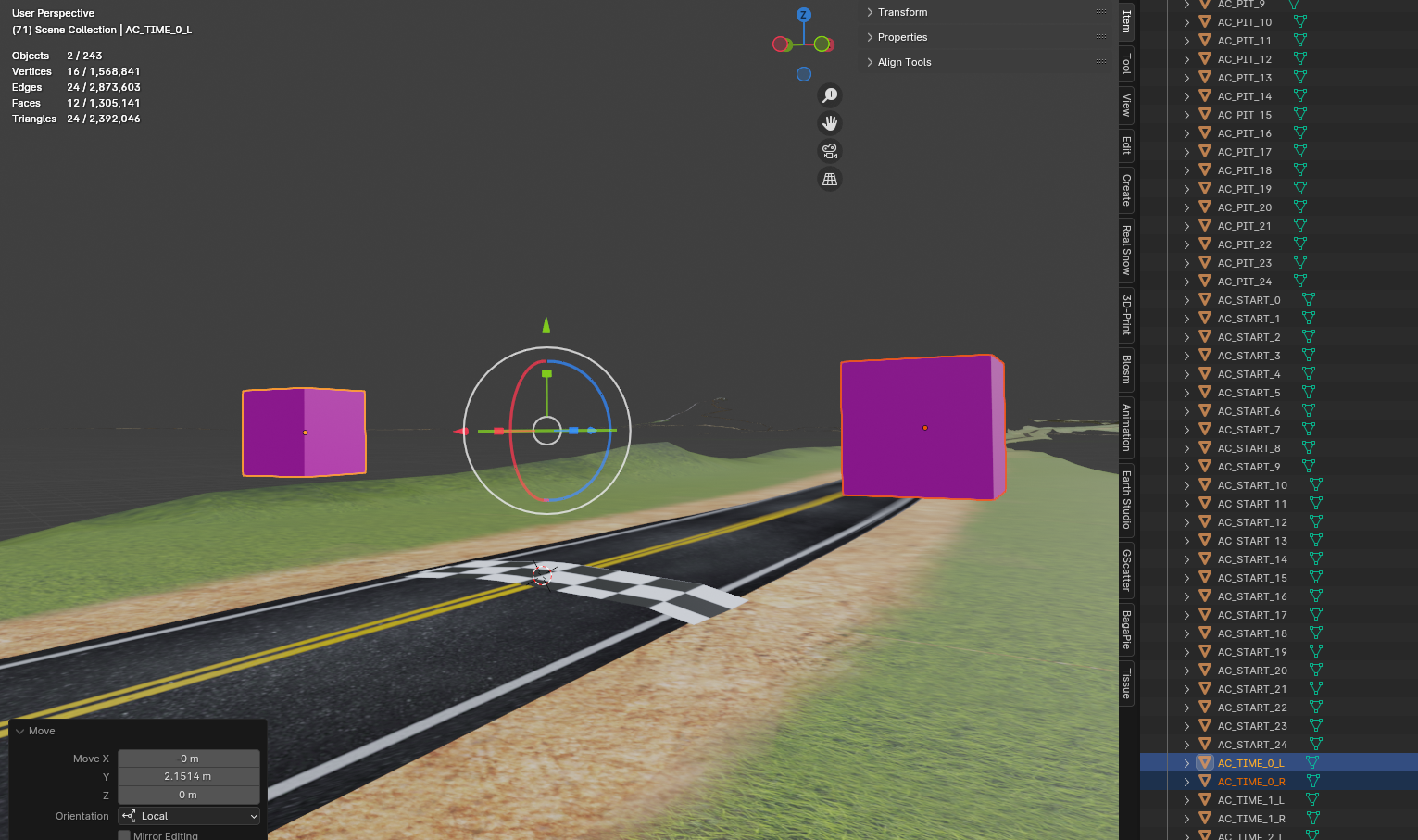Toggle Mirror Editing checkbox

point(124,835)
